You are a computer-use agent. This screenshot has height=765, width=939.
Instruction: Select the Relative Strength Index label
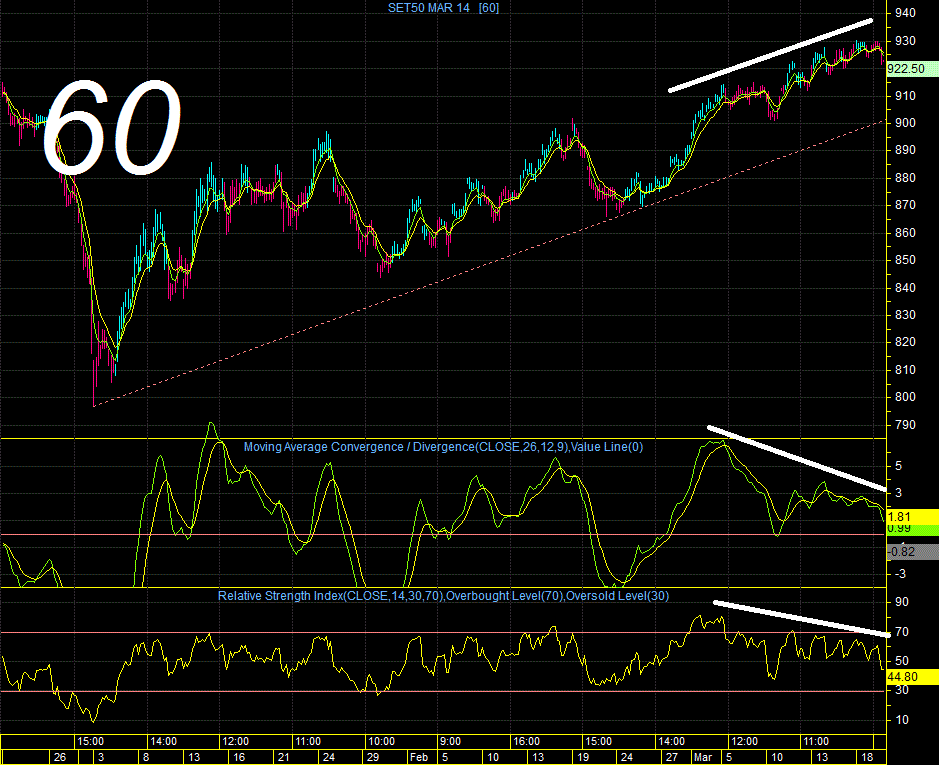click(443, 596)
